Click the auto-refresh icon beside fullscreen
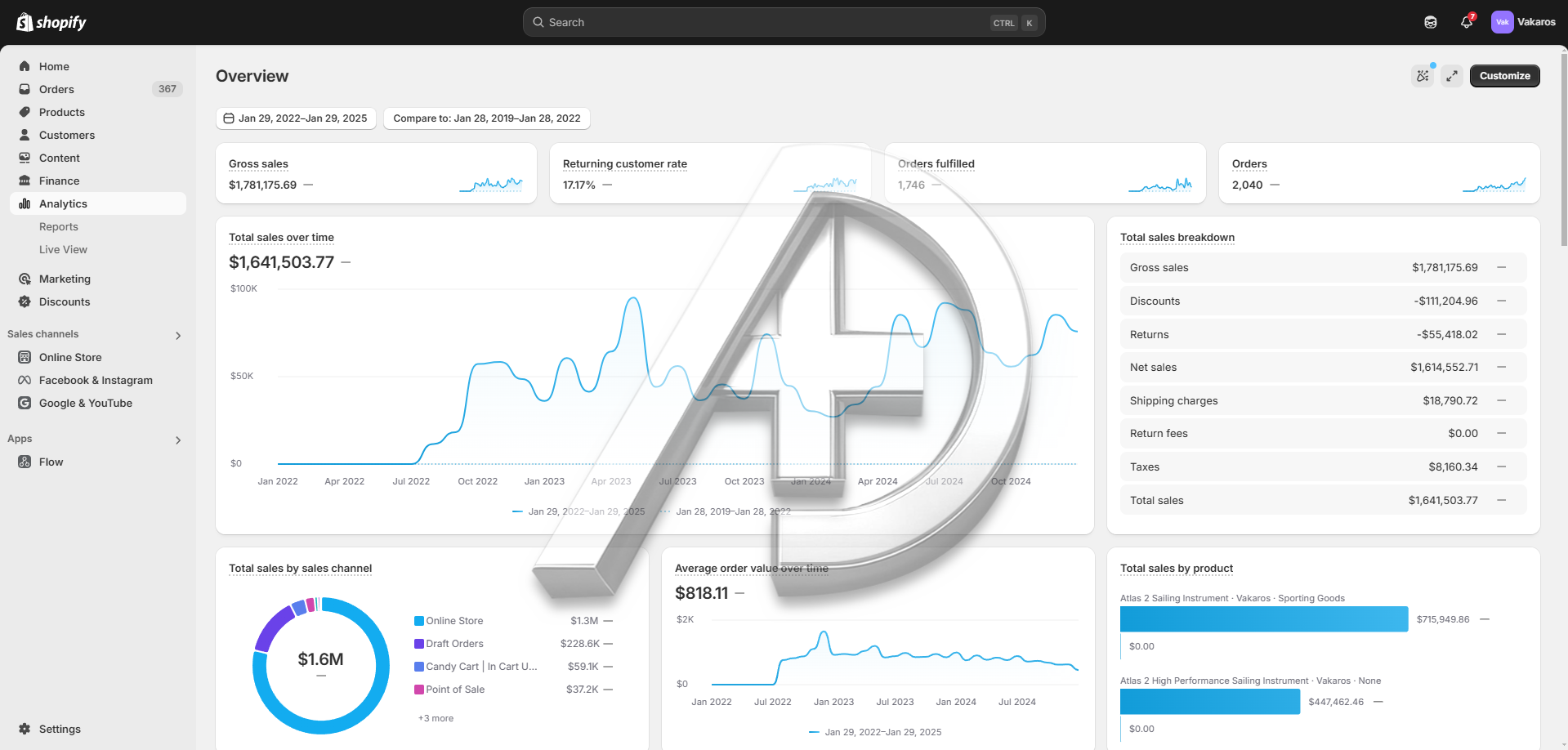The width and height of the screenshot is (1568, 750). tap(1423, 76)
